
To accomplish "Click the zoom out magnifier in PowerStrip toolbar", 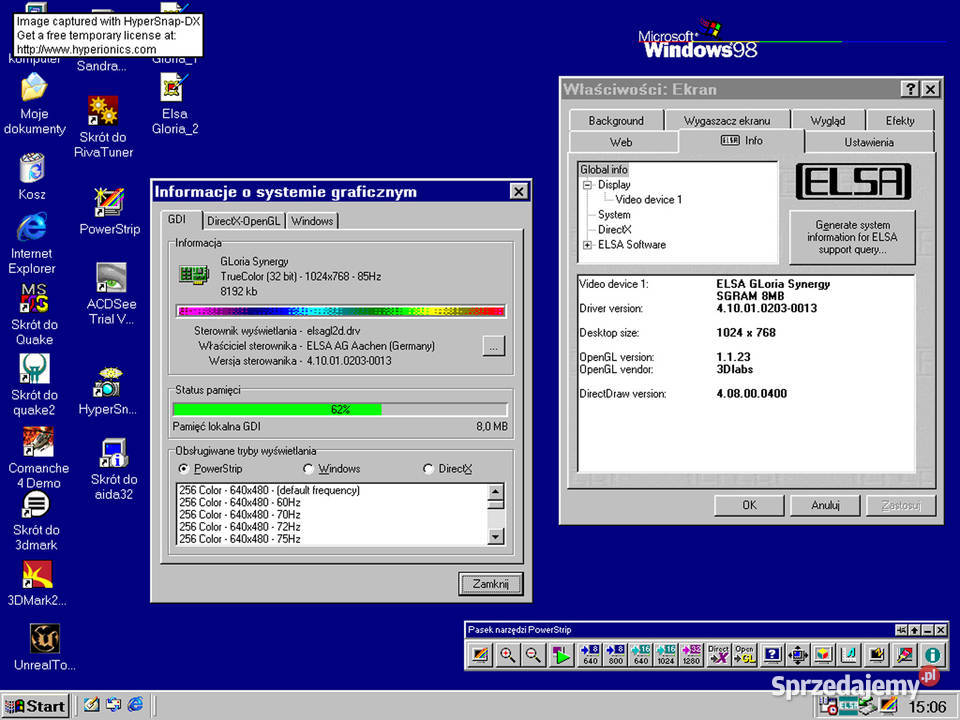I will [x=533, y=655].
